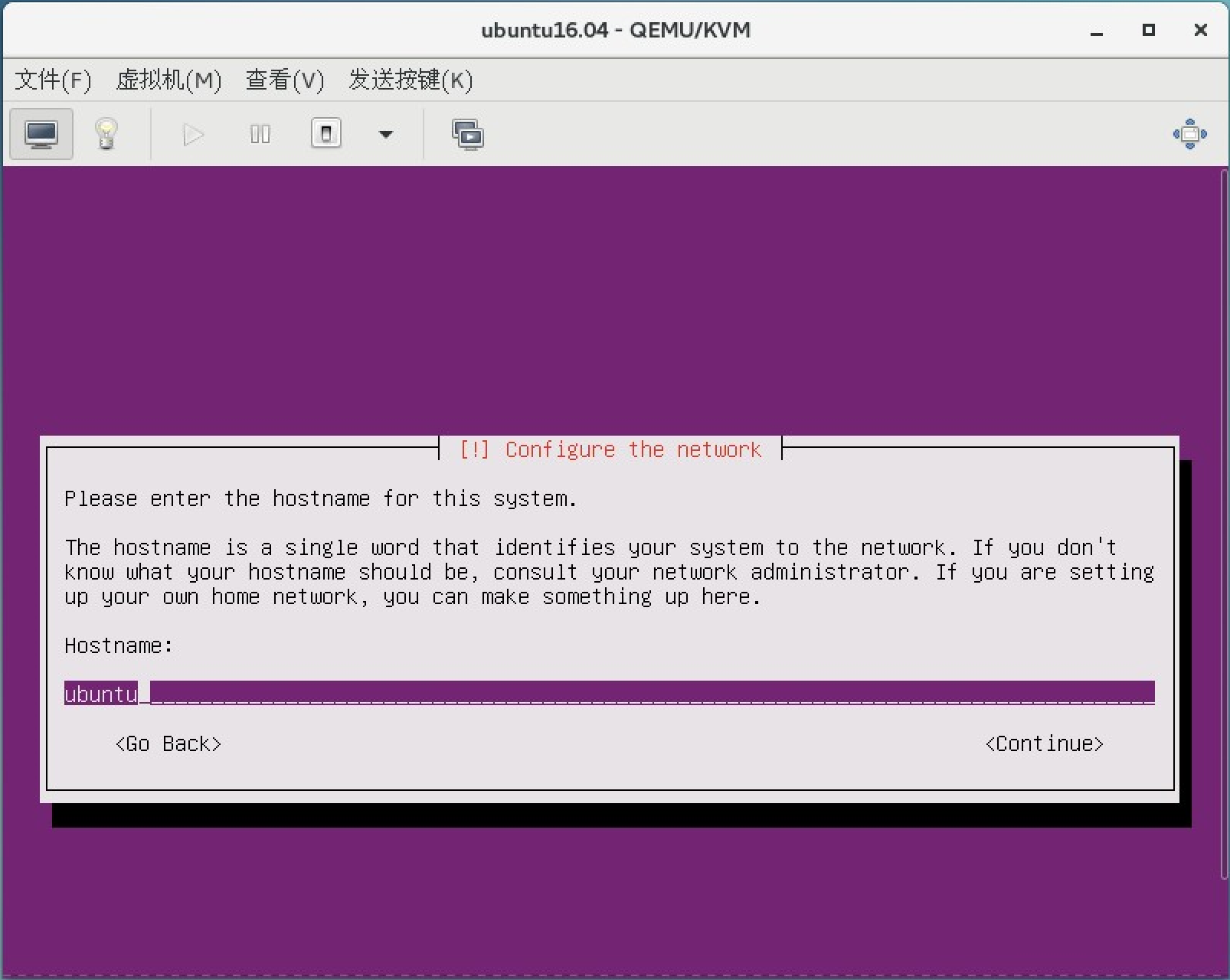Click the vertical scrollbar on right edge
The image size is (1230, 980).
click(1224, 524)
